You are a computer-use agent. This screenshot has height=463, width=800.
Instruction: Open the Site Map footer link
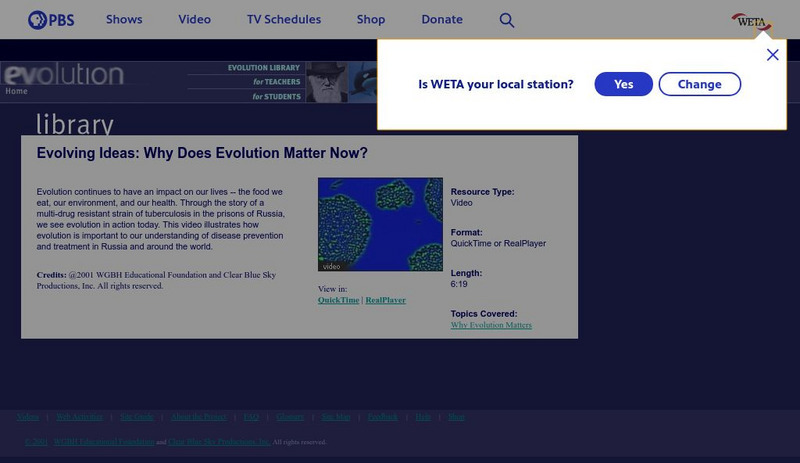click(336, 417)
